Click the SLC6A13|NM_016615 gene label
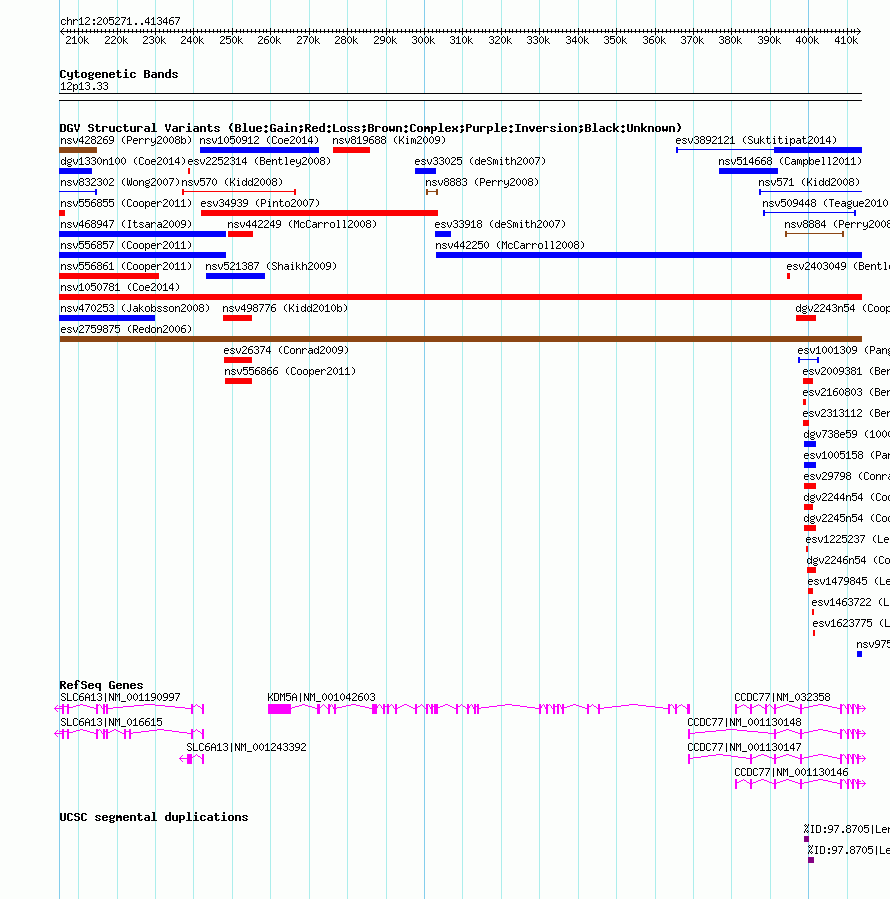Screen dimensions: 890x899 pos(111,722)
